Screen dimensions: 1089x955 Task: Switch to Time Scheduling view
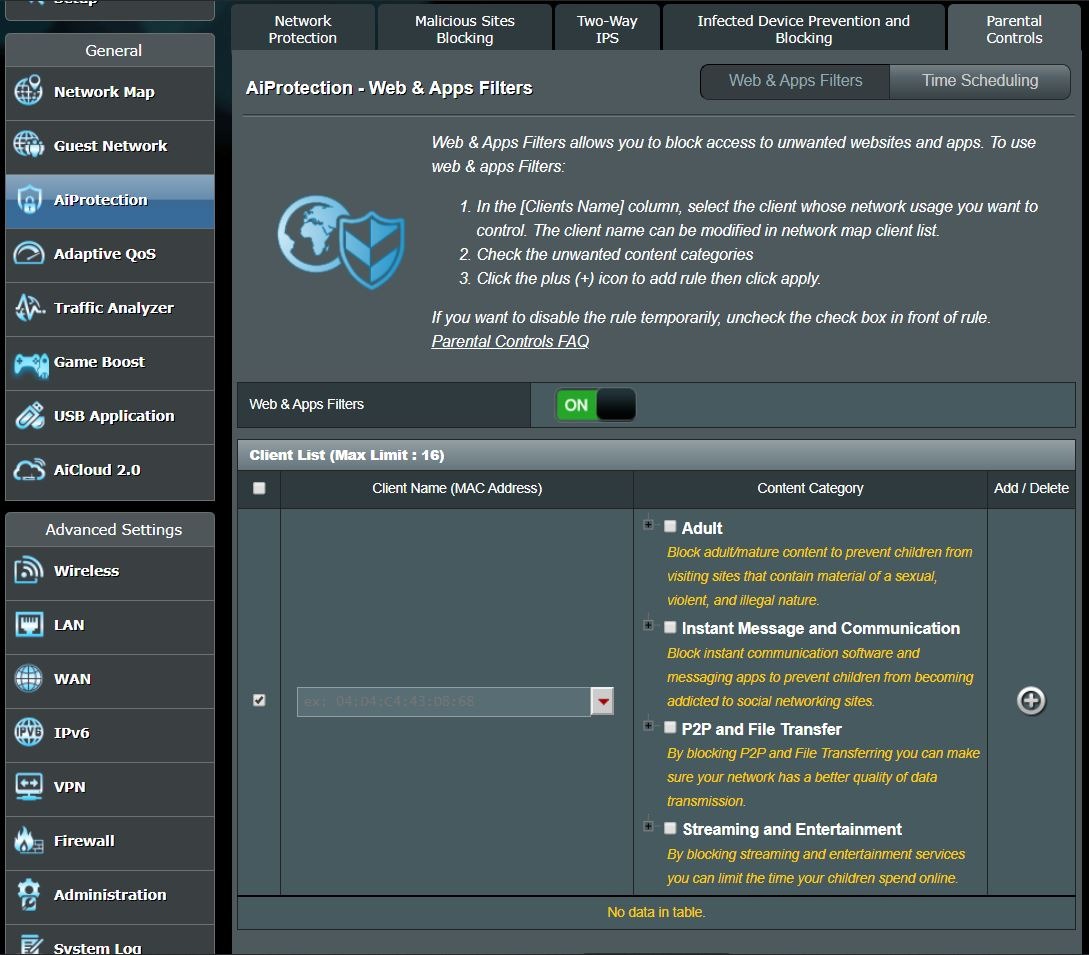pos(979,81)
